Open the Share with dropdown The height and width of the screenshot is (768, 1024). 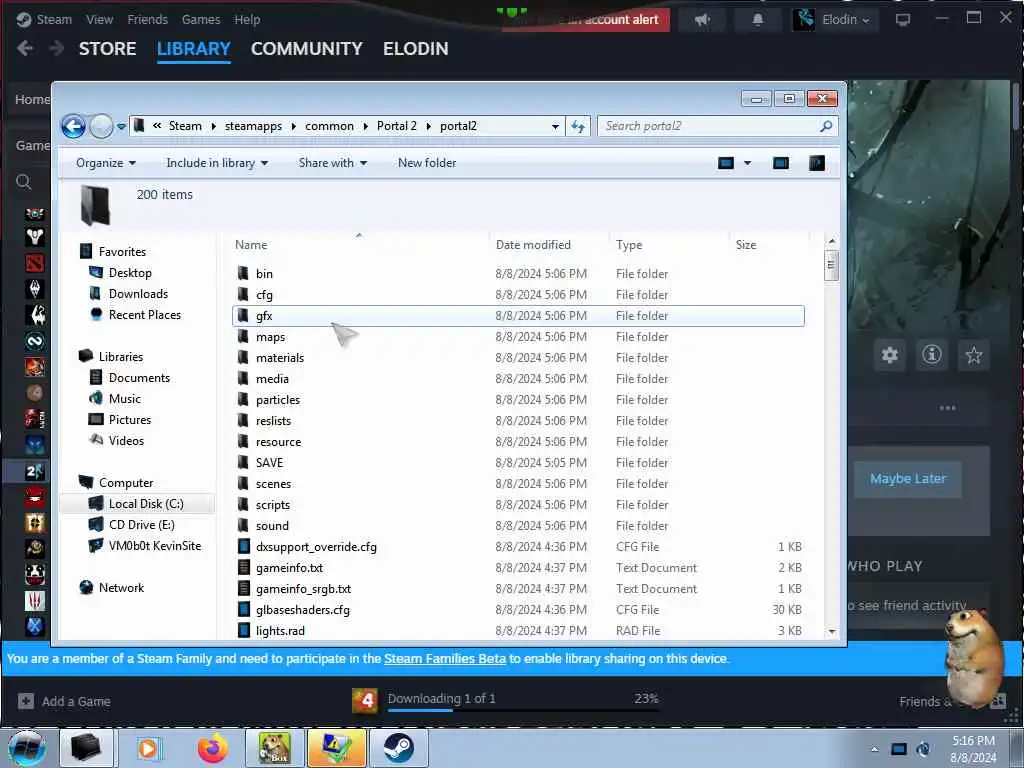[x=333, y=163]
